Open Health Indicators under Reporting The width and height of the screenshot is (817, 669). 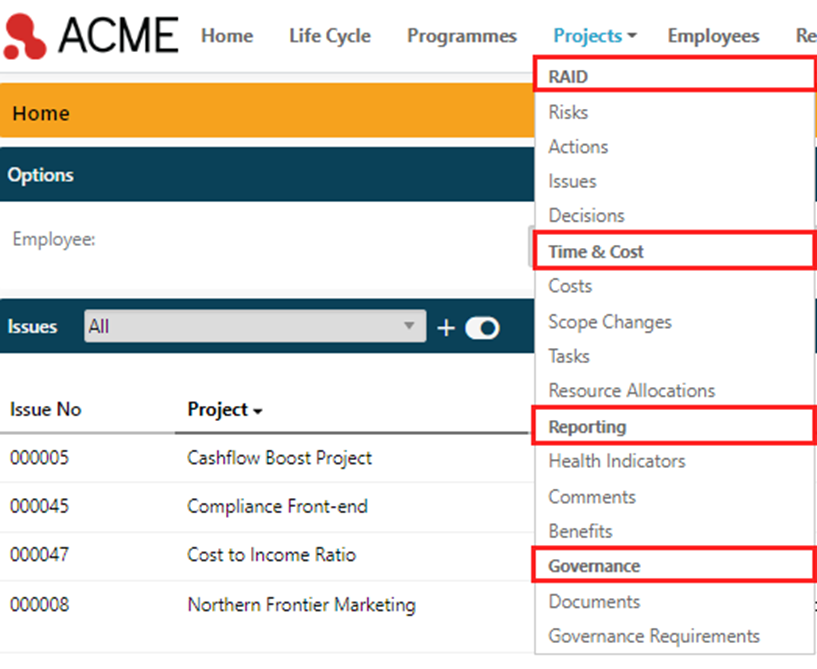click(x=617, y=461)
